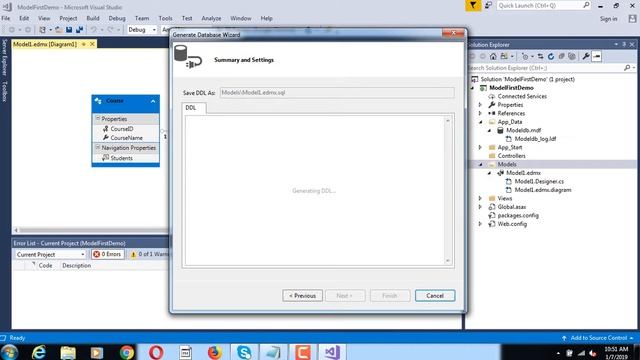Collapse the Navigation Properties section
This screenshot has height=360, width=640.
click(x=98, y=147)
